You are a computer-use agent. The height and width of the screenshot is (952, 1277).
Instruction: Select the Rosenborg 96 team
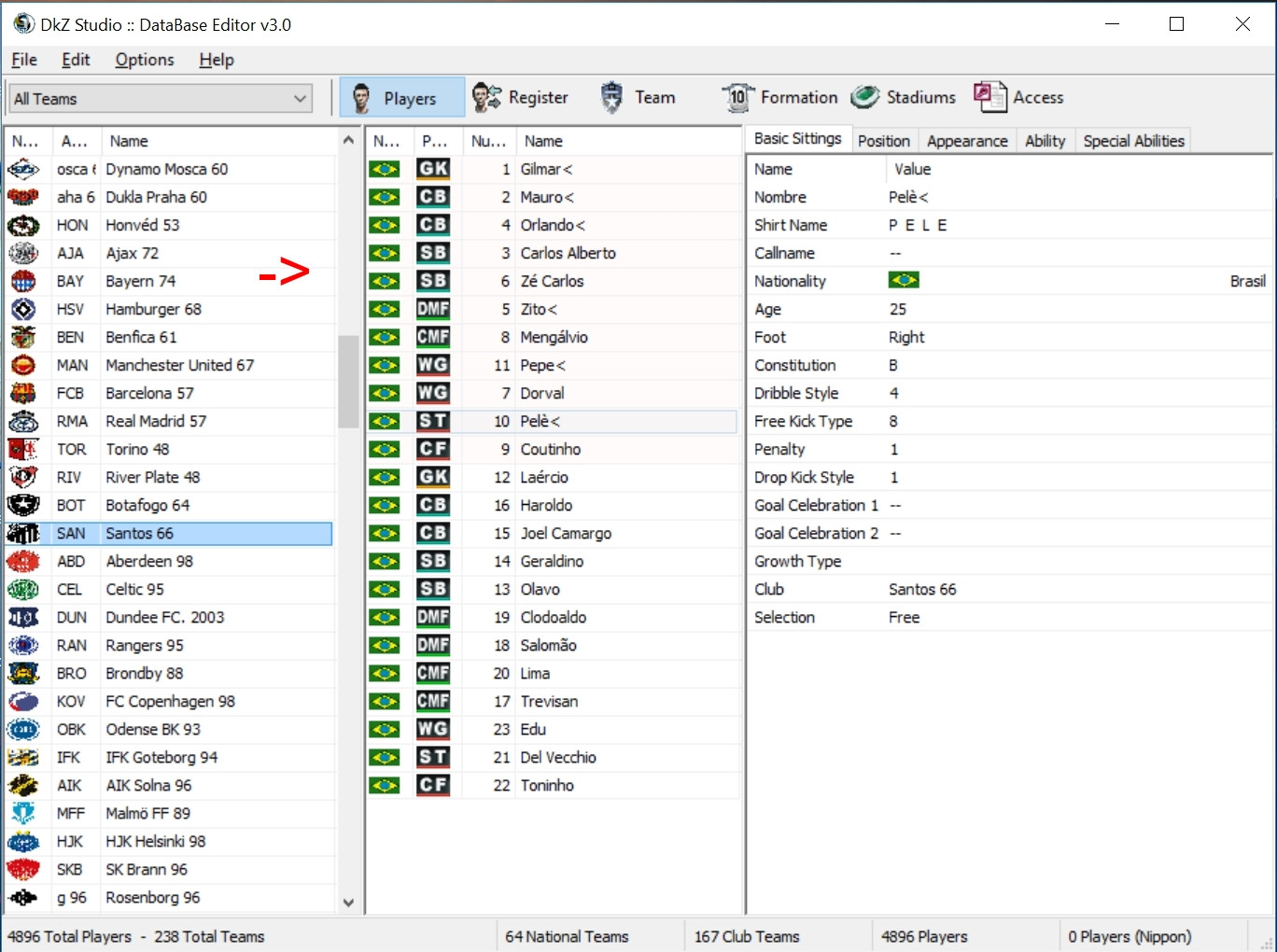point(152,897)
